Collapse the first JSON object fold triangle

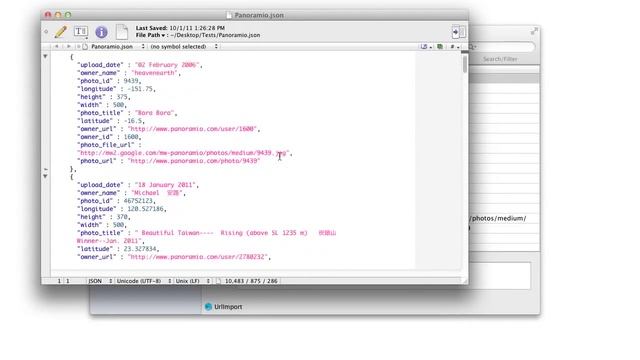point(45,56)
